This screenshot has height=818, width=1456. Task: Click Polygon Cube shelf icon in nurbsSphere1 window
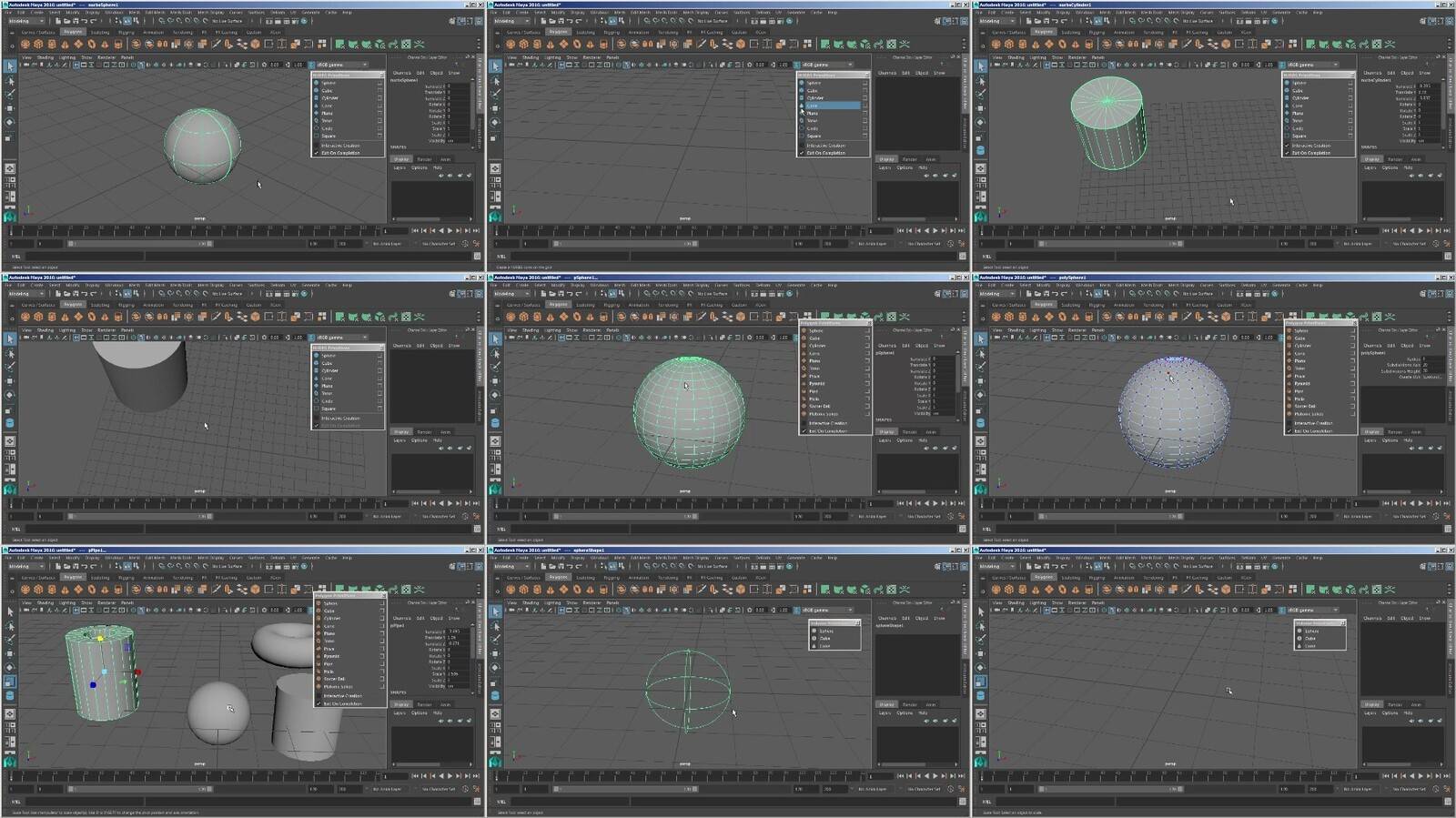coord(38,44)
